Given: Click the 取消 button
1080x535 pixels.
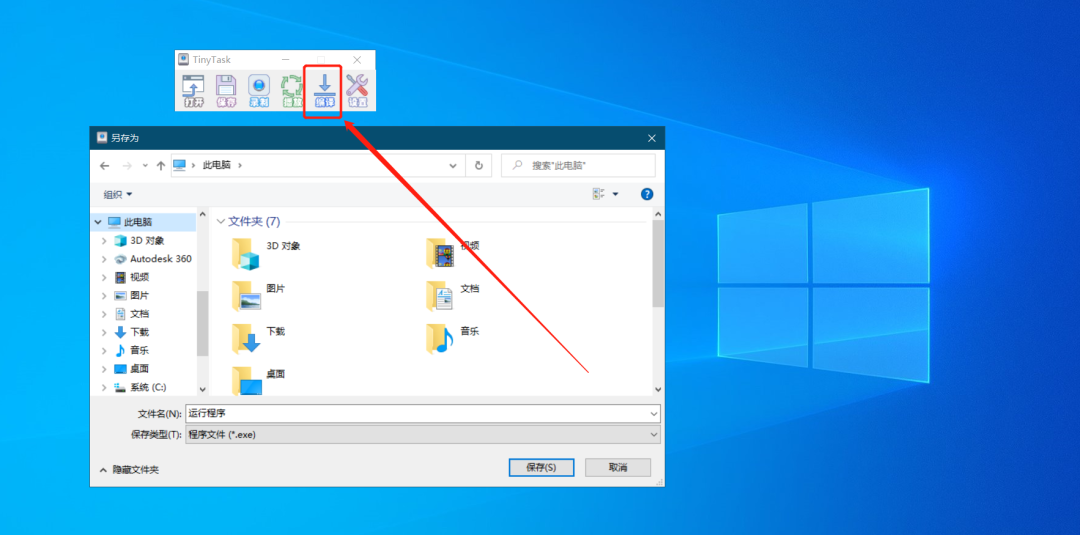Looking at the screenshot, I should [x=618, y=468].
